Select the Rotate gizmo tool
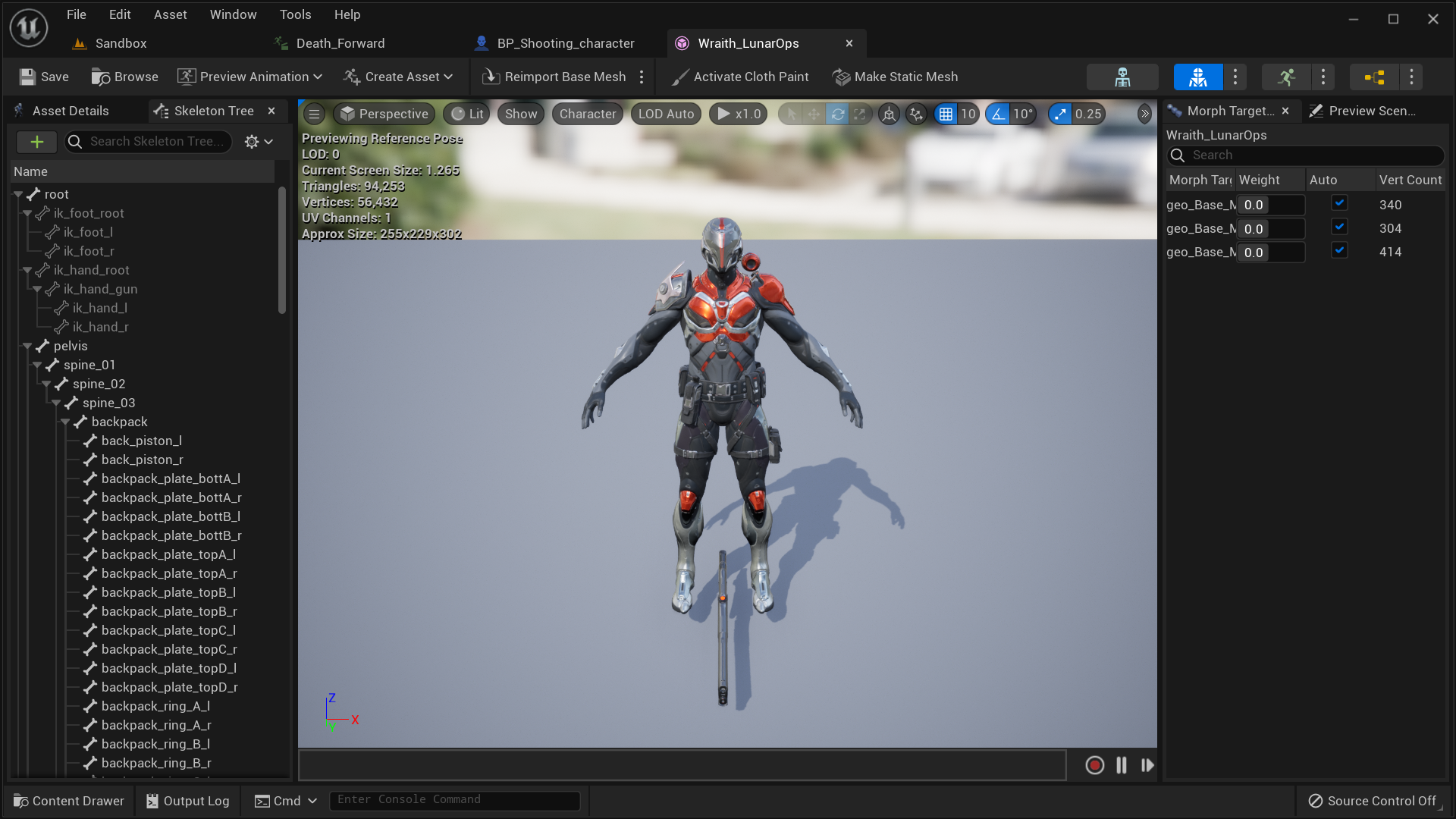This screenshot has height=819, width=1456. (x=837, y=114)
